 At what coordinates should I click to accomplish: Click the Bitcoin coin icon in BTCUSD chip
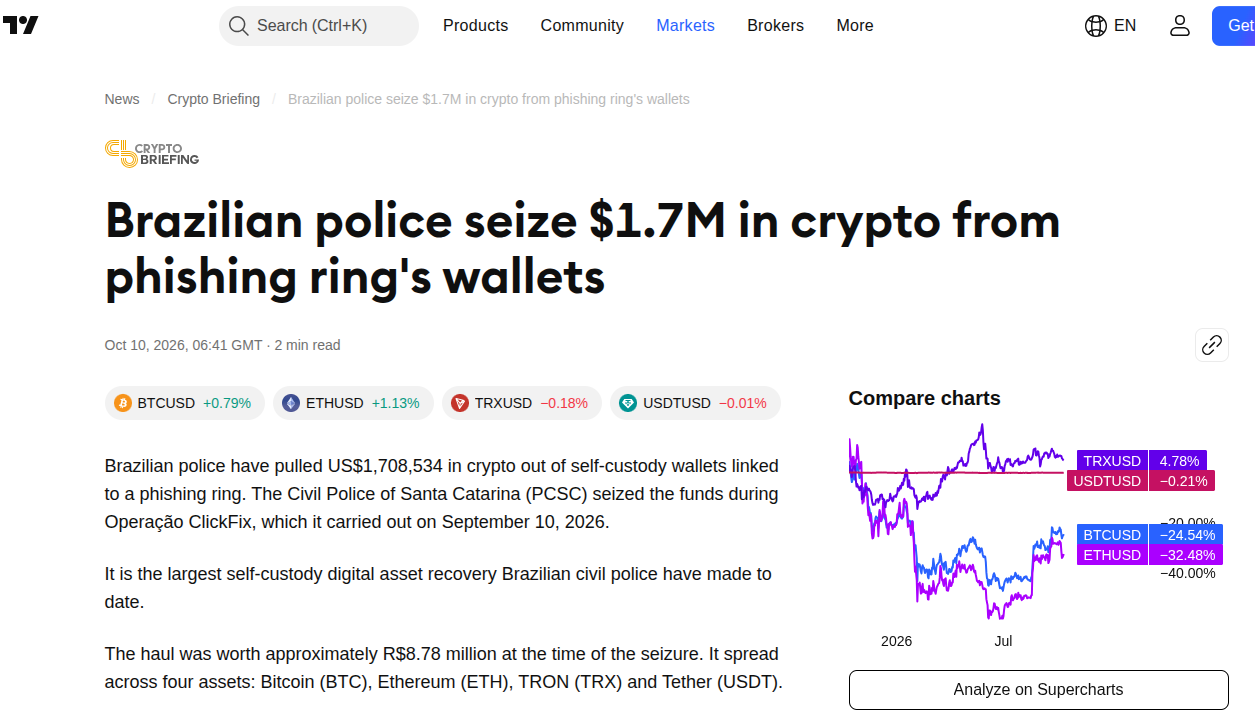(x=123, y=403)
